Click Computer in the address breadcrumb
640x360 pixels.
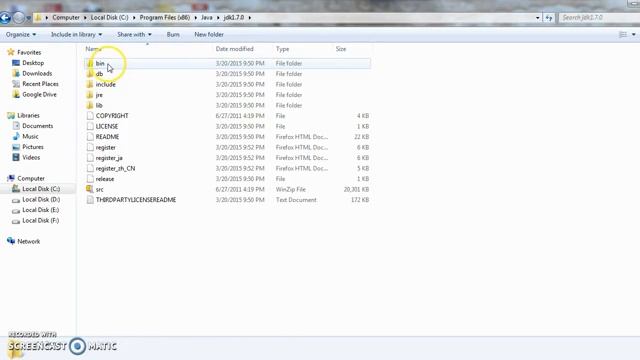[x=66, y=18]
